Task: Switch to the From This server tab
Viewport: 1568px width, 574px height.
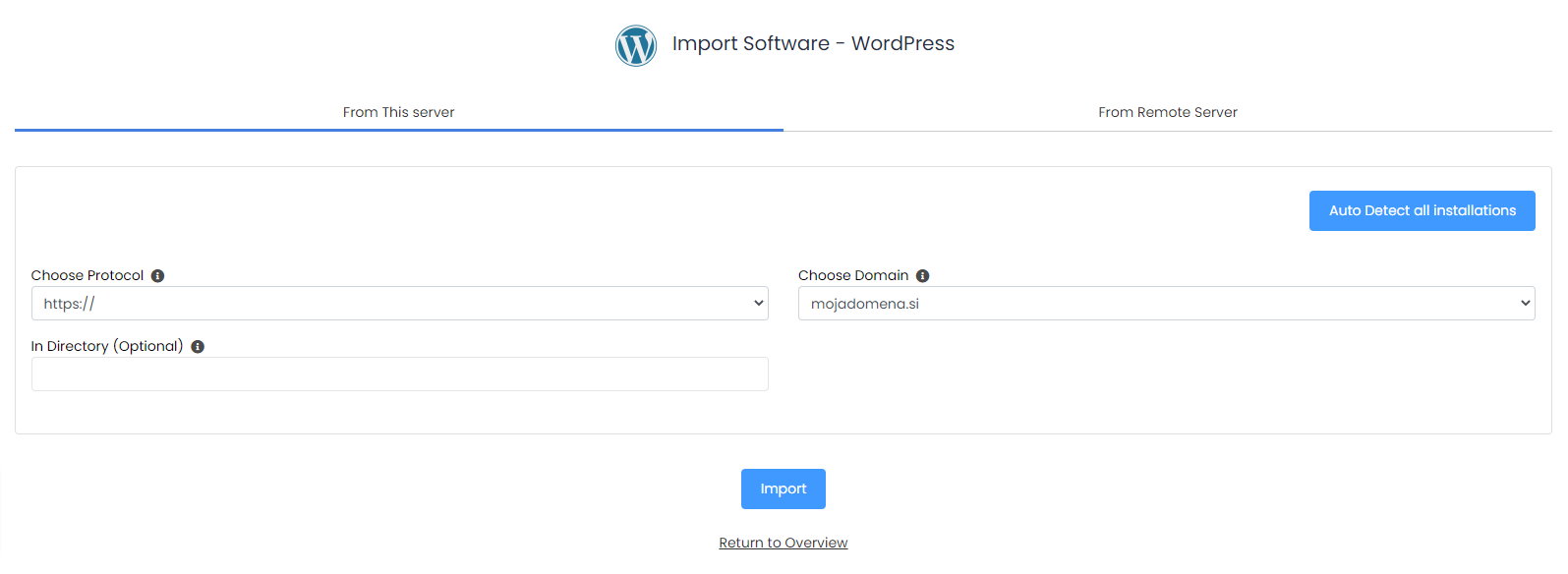Action: [x=399, y=112]
